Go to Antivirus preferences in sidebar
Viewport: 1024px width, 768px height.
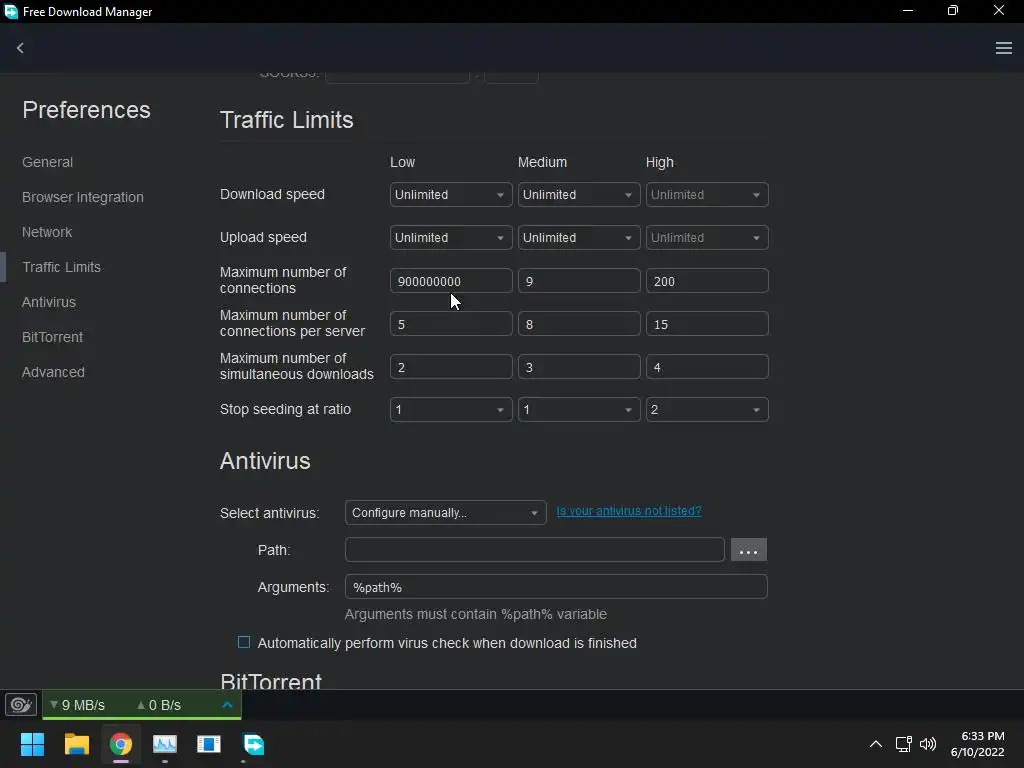(x=49, y=302)
